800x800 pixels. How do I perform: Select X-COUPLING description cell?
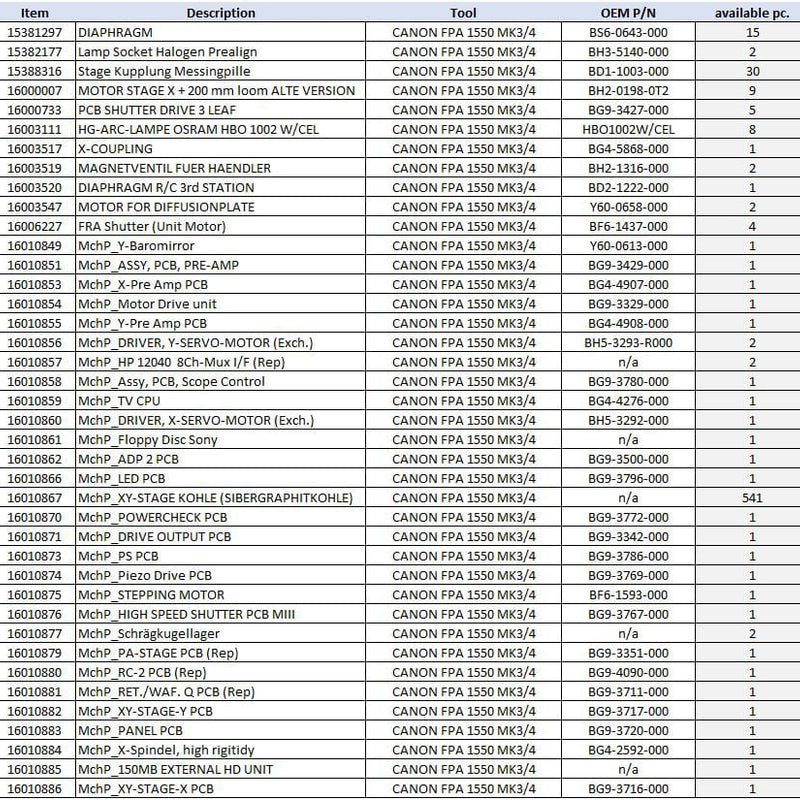pos(220,148)
